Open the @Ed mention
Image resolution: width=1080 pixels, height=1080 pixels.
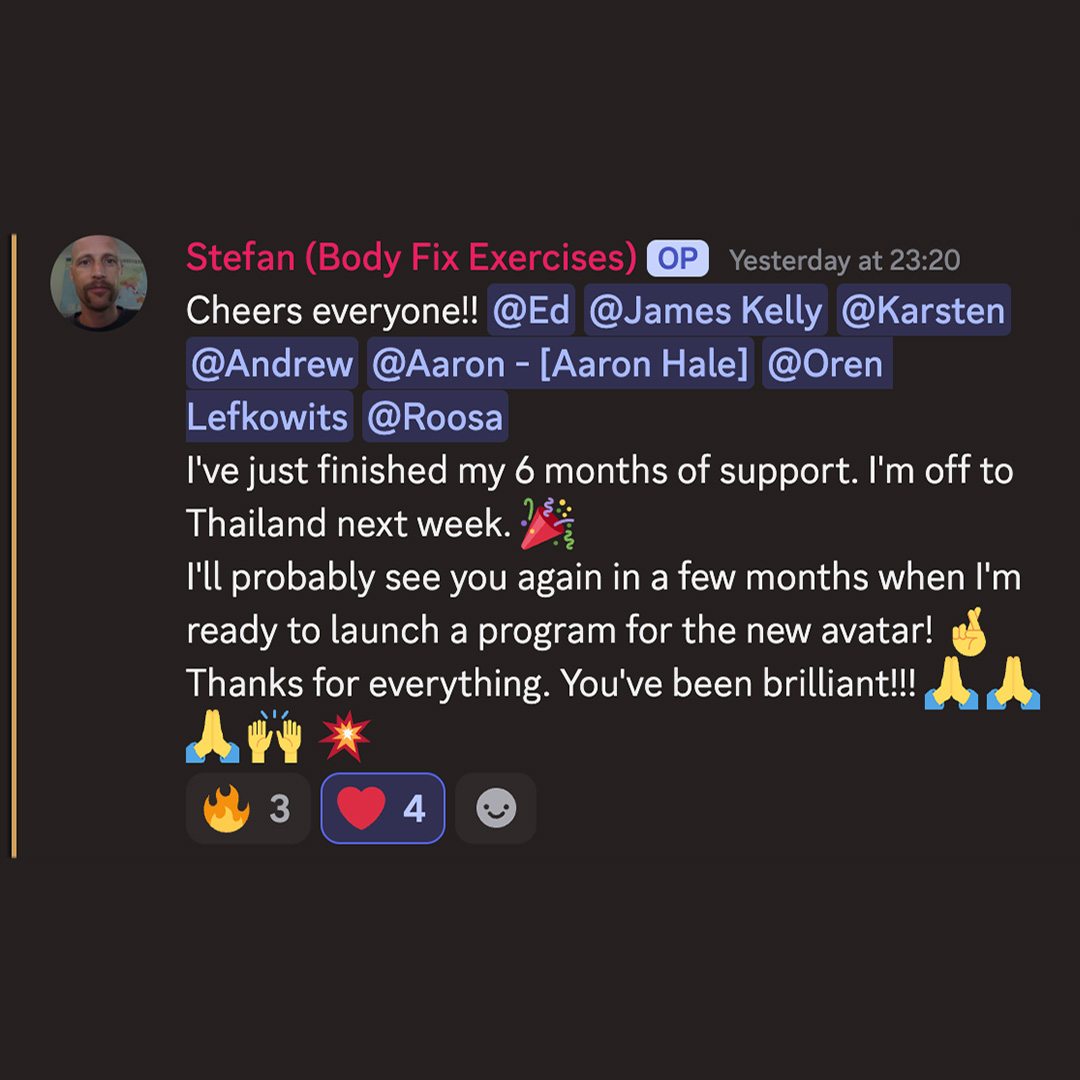531,310
